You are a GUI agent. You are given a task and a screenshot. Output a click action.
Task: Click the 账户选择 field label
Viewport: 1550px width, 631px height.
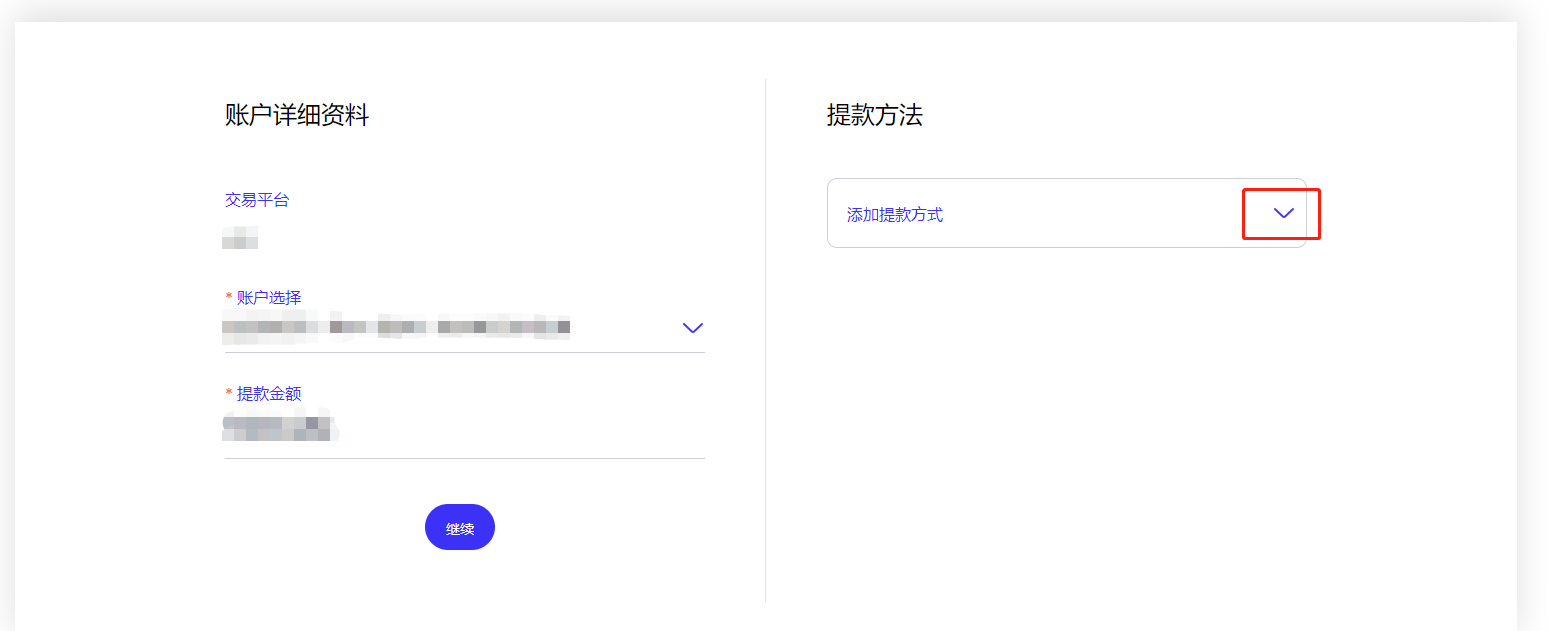tap(268, 297)
